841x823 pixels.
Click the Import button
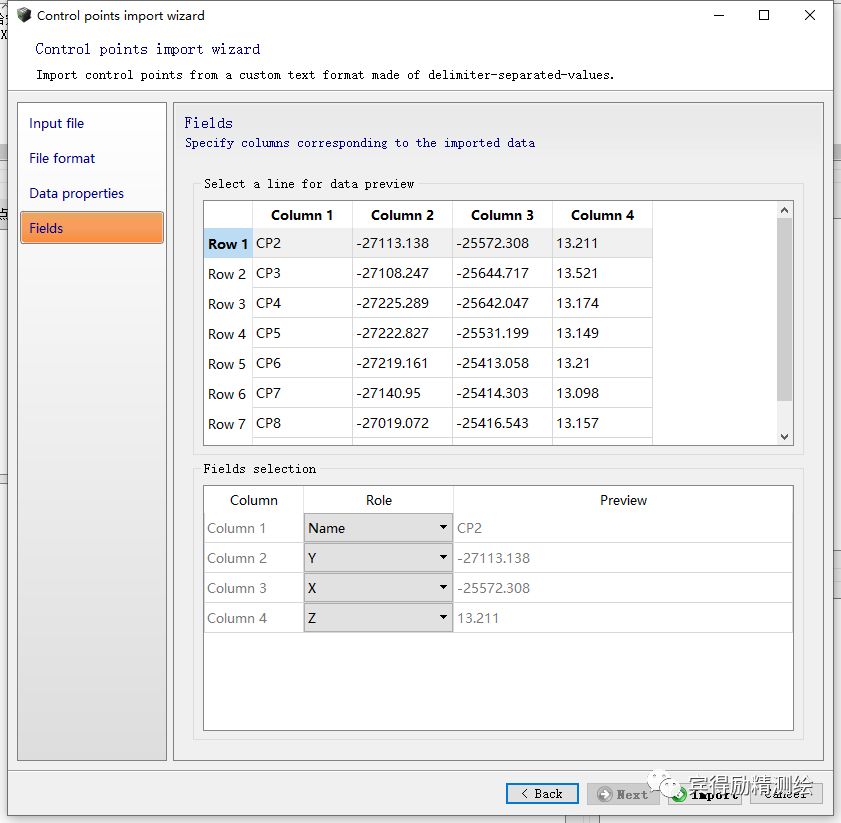click(705, 794)
